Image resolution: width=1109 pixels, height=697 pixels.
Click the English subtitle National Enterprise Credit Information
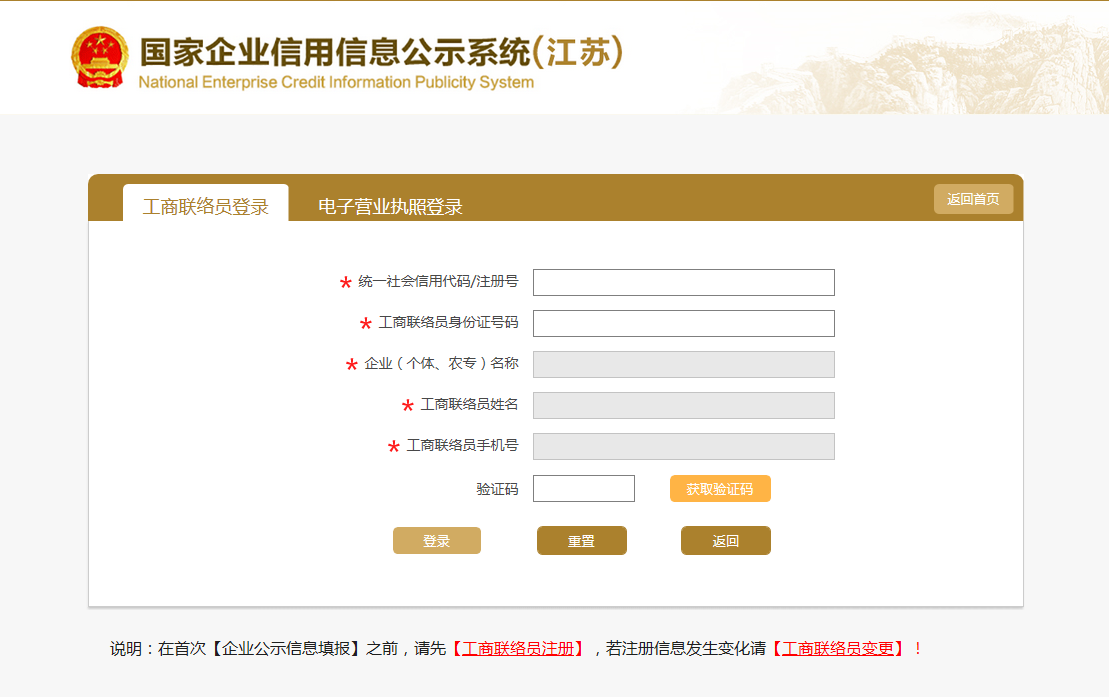pos(336,83)
